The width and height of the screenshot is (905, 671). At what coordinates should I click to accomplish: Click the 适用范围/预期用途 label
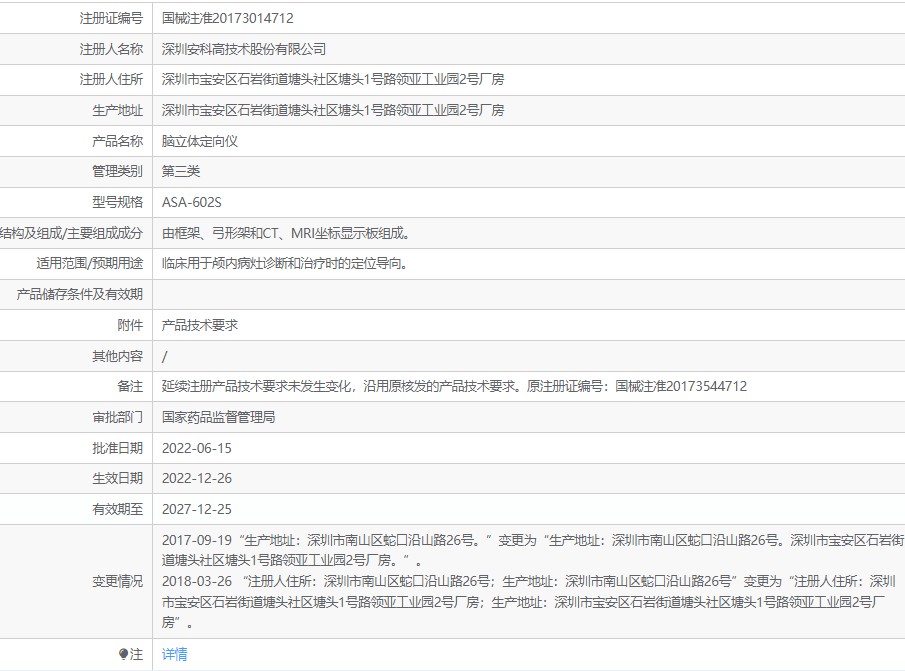pyautogui.click(x=89, y=264)
